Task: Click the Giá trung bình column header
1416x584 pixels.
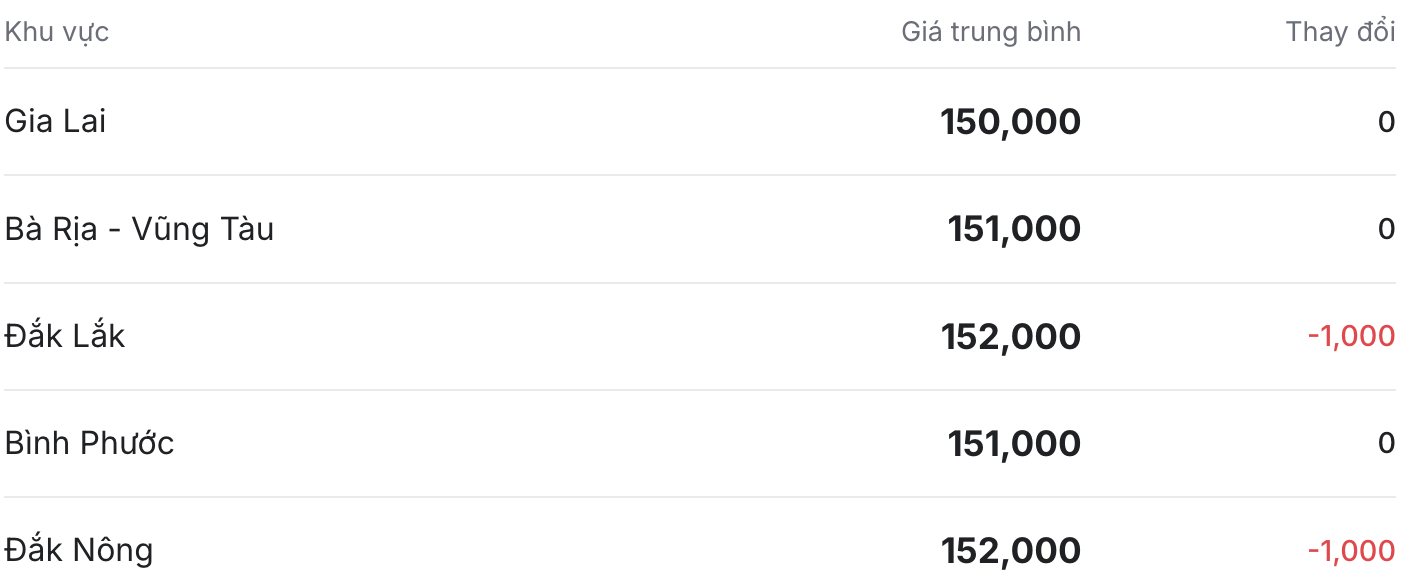Action: click(x=991, y=32)
